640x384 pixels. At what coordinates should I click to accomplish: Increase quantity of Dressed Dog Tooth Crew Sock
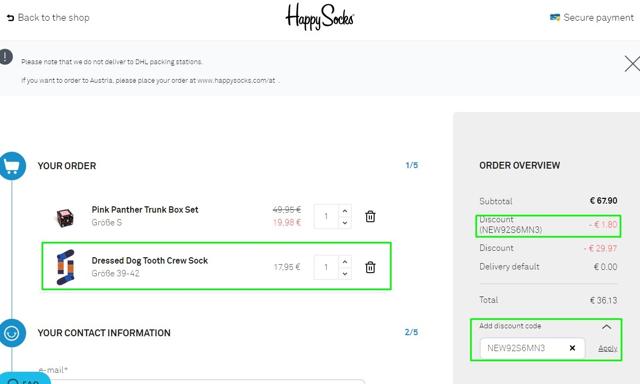[x=345, y=262]
